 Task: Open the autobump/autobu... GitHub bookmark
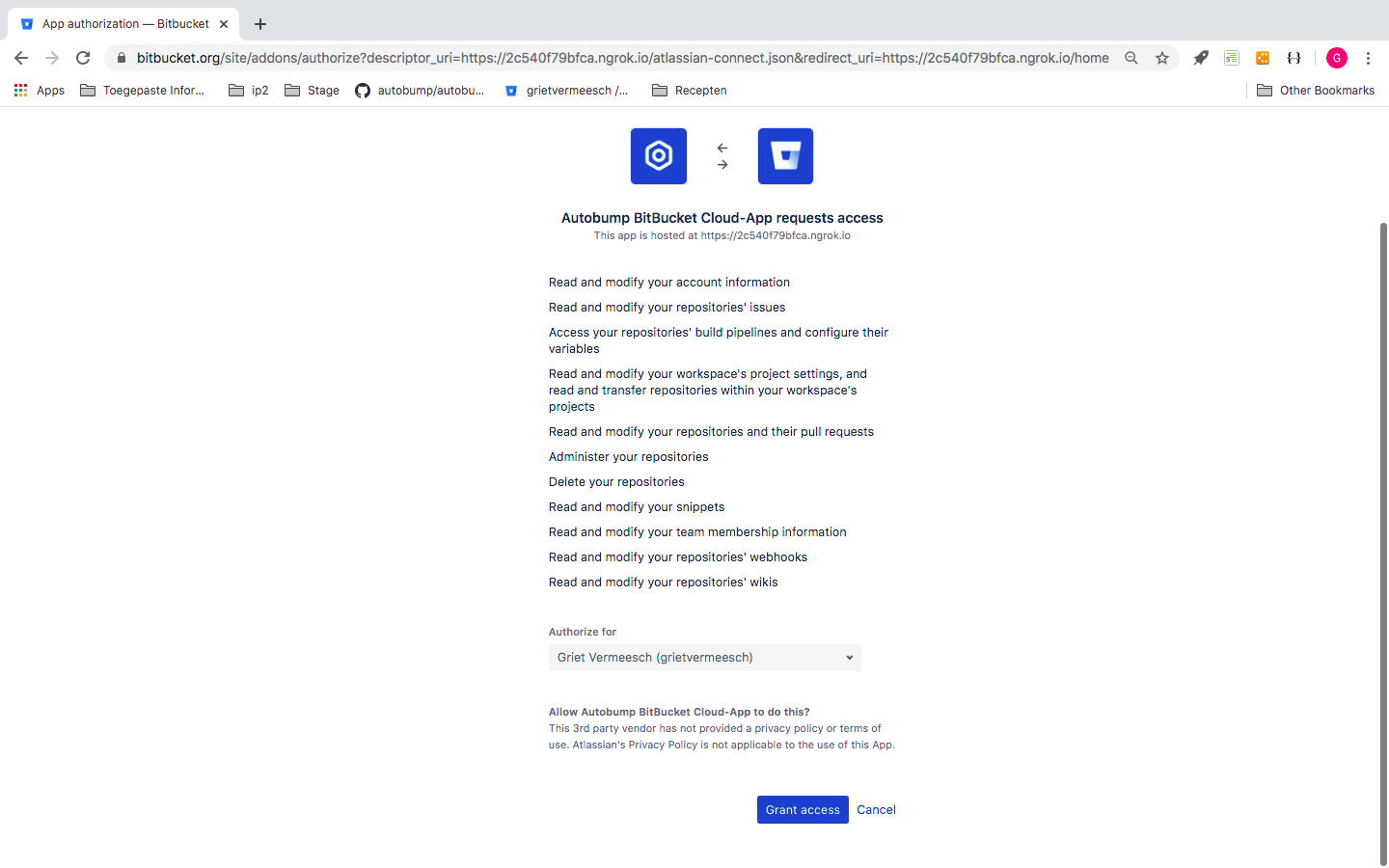click(x=420, y=91)
